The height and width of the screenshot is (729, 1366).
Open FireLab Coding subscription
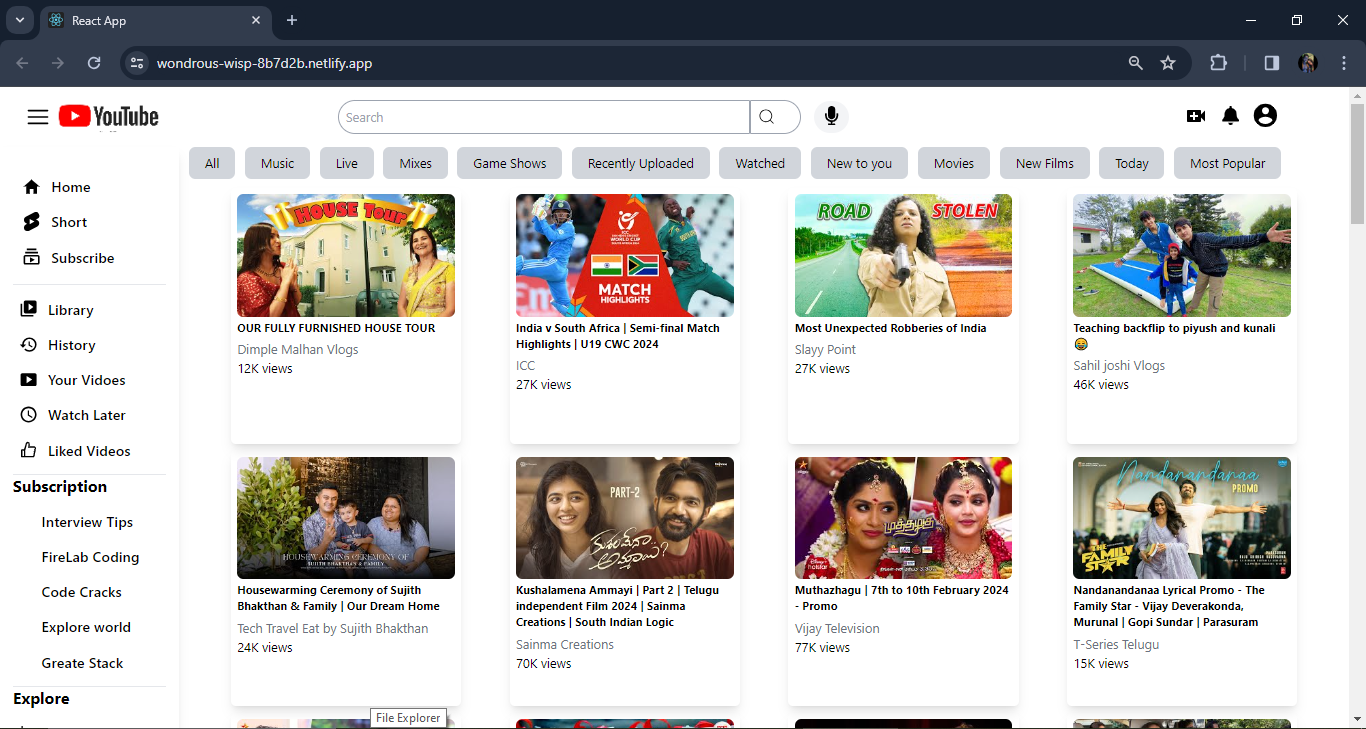[x=90, y=557]
